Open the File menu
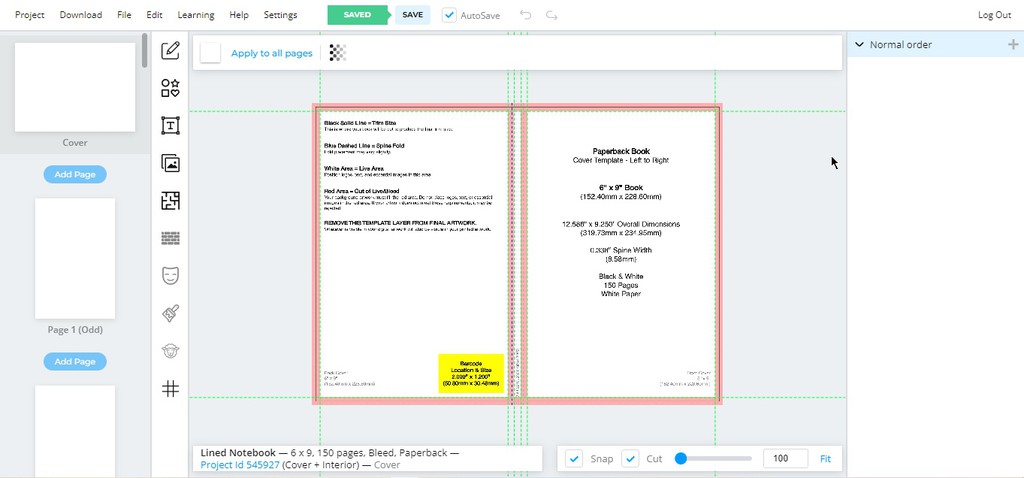Image resolution: width=1024 pixels, height=478 pixels. pos(124,14)
